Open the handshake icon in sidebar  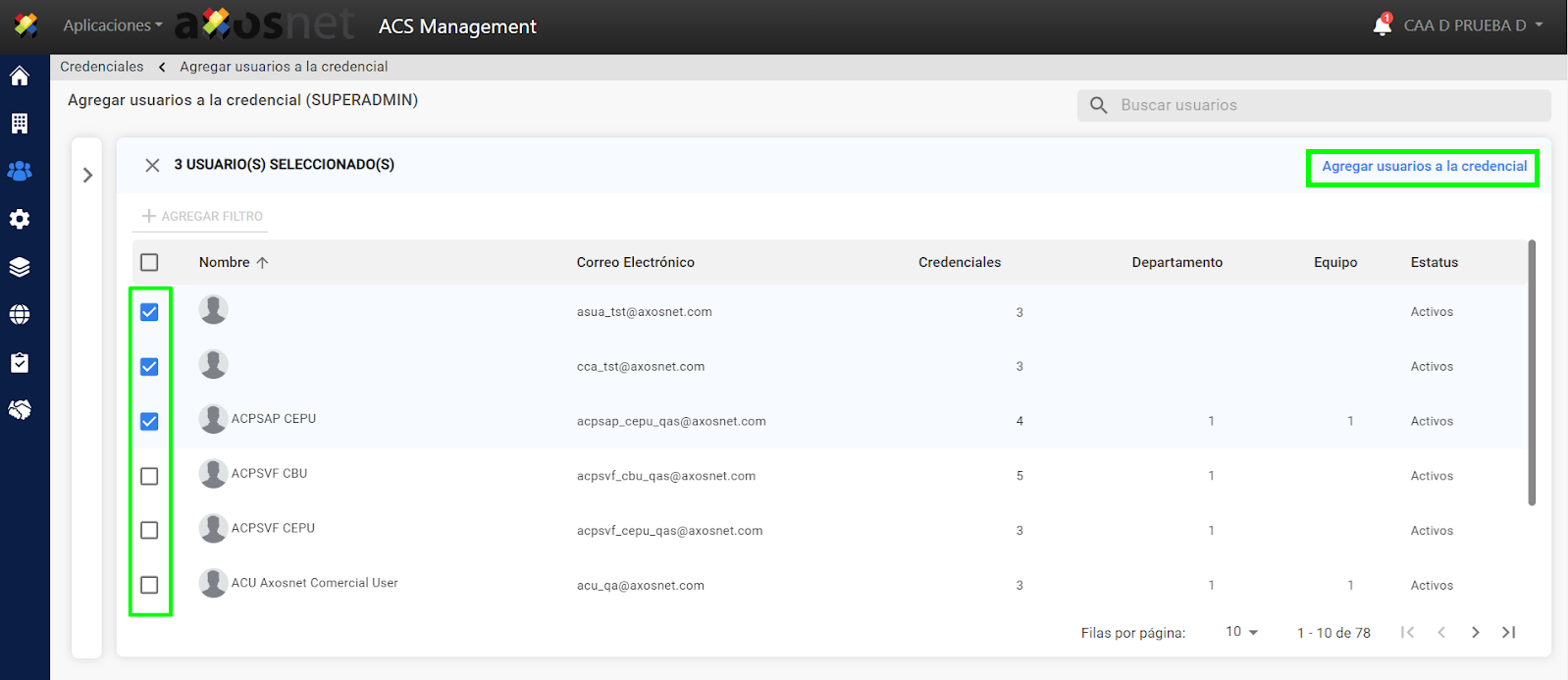click(x=20, y=410)
